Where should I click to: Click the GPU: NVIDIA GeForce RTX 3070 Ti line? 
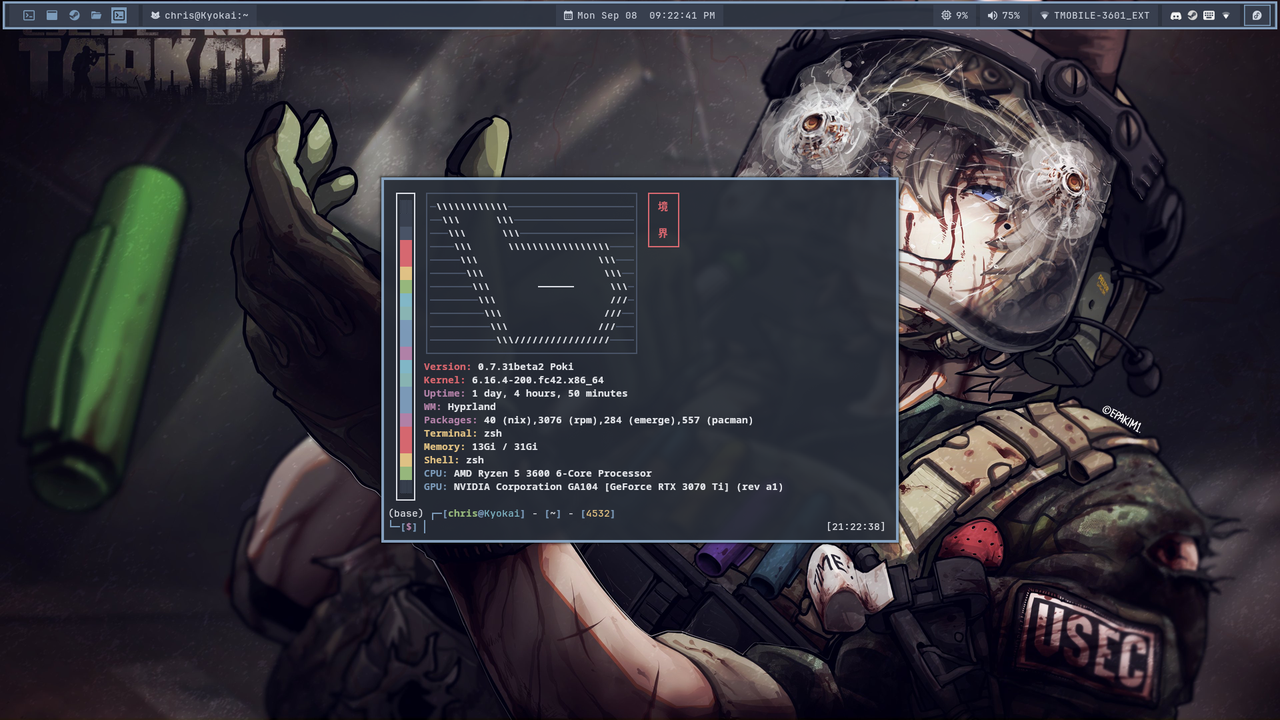point(604,487)
